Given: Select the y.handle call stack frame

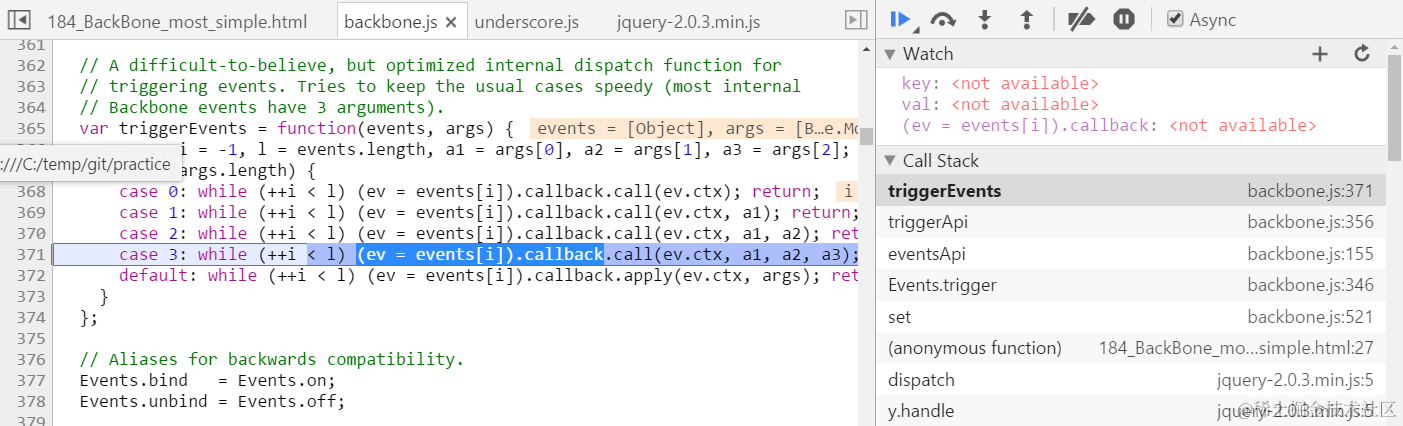Looking at the screenshot, I should 1131,411.
